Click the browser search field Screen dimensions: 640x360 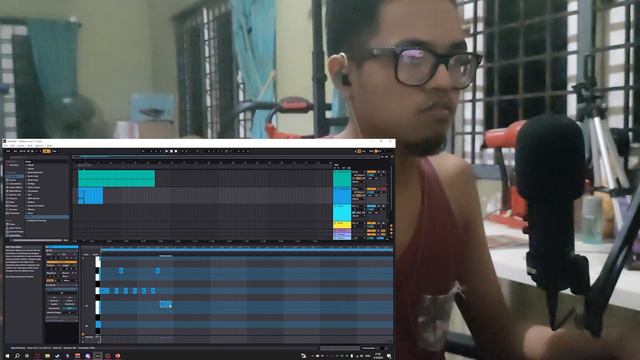tap(39, 157)
